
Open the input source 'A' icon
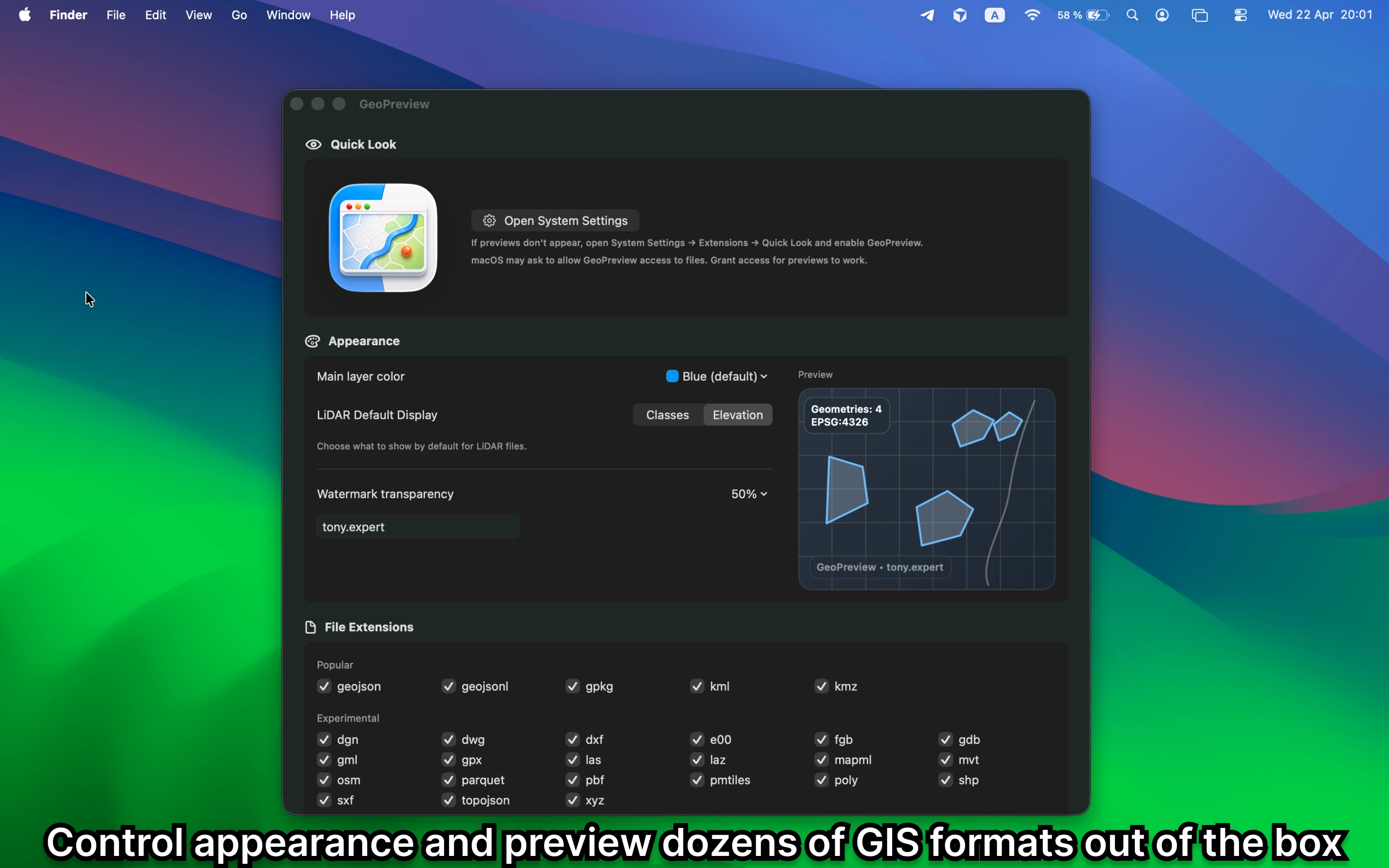[994, 15]
